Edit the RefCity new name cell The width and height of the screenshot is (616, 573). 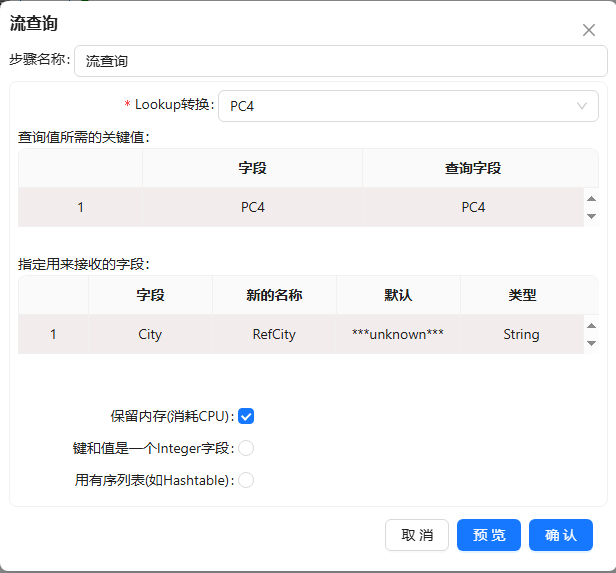point(274,335)
